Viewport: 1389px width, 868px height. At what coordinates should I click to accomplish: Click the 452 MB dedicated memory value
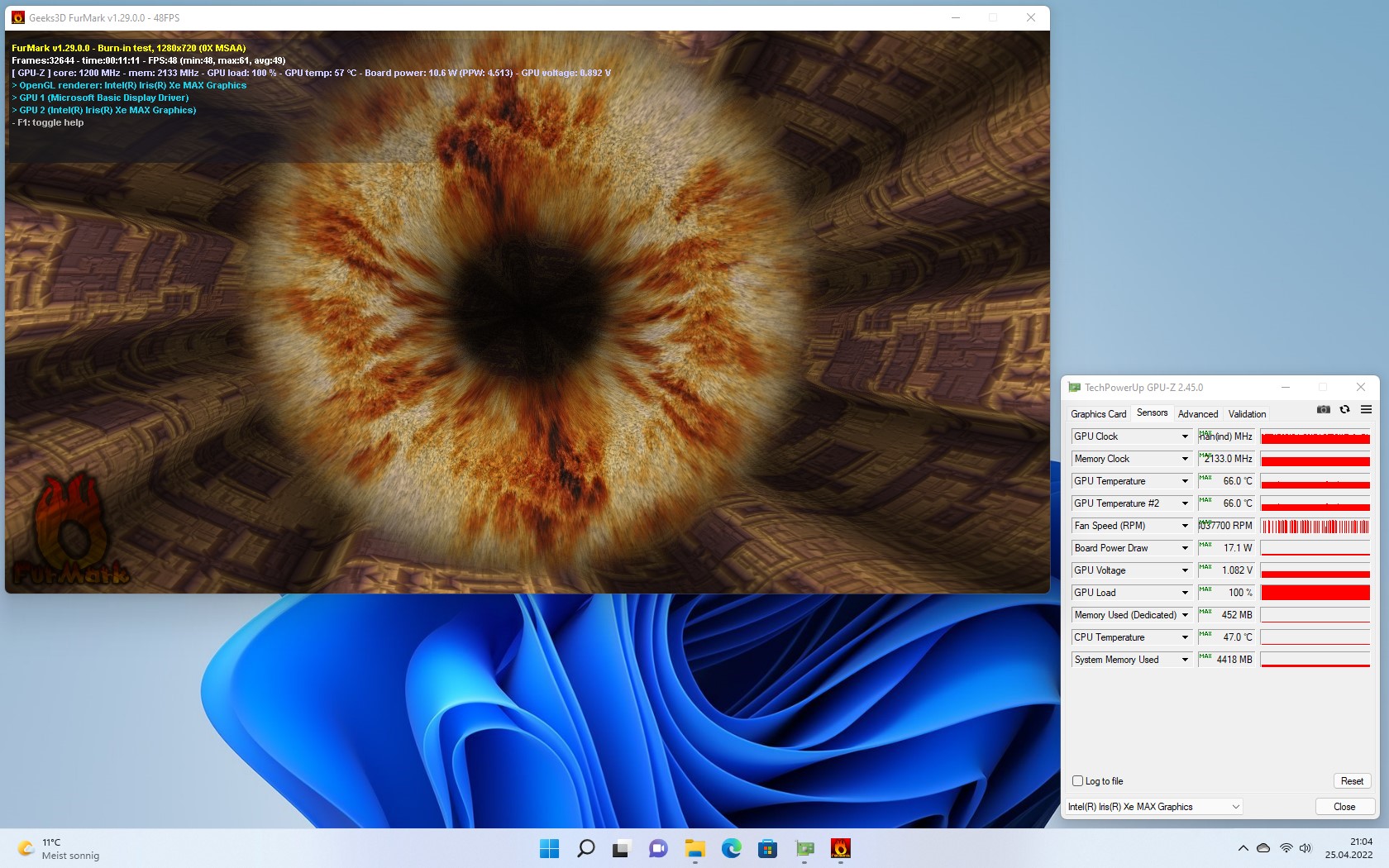coord(1226,615)
